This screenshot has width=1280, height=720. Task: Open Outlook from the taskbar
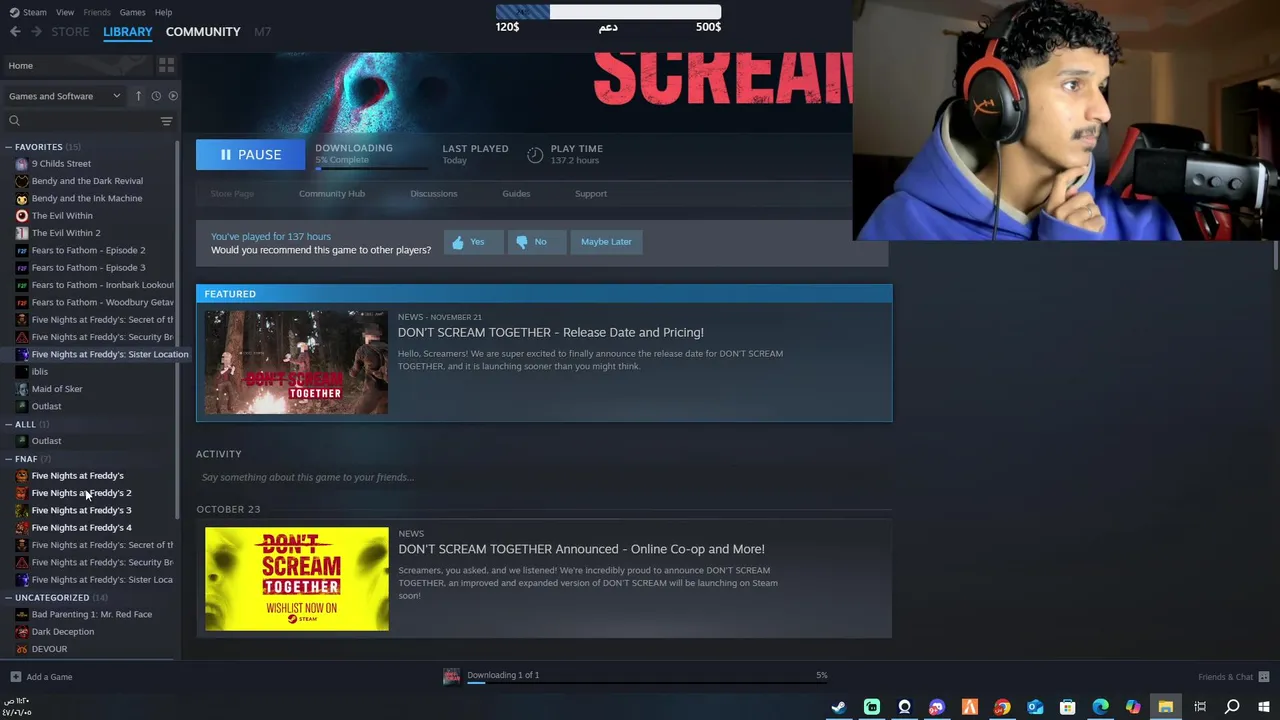coord(1035,707)
